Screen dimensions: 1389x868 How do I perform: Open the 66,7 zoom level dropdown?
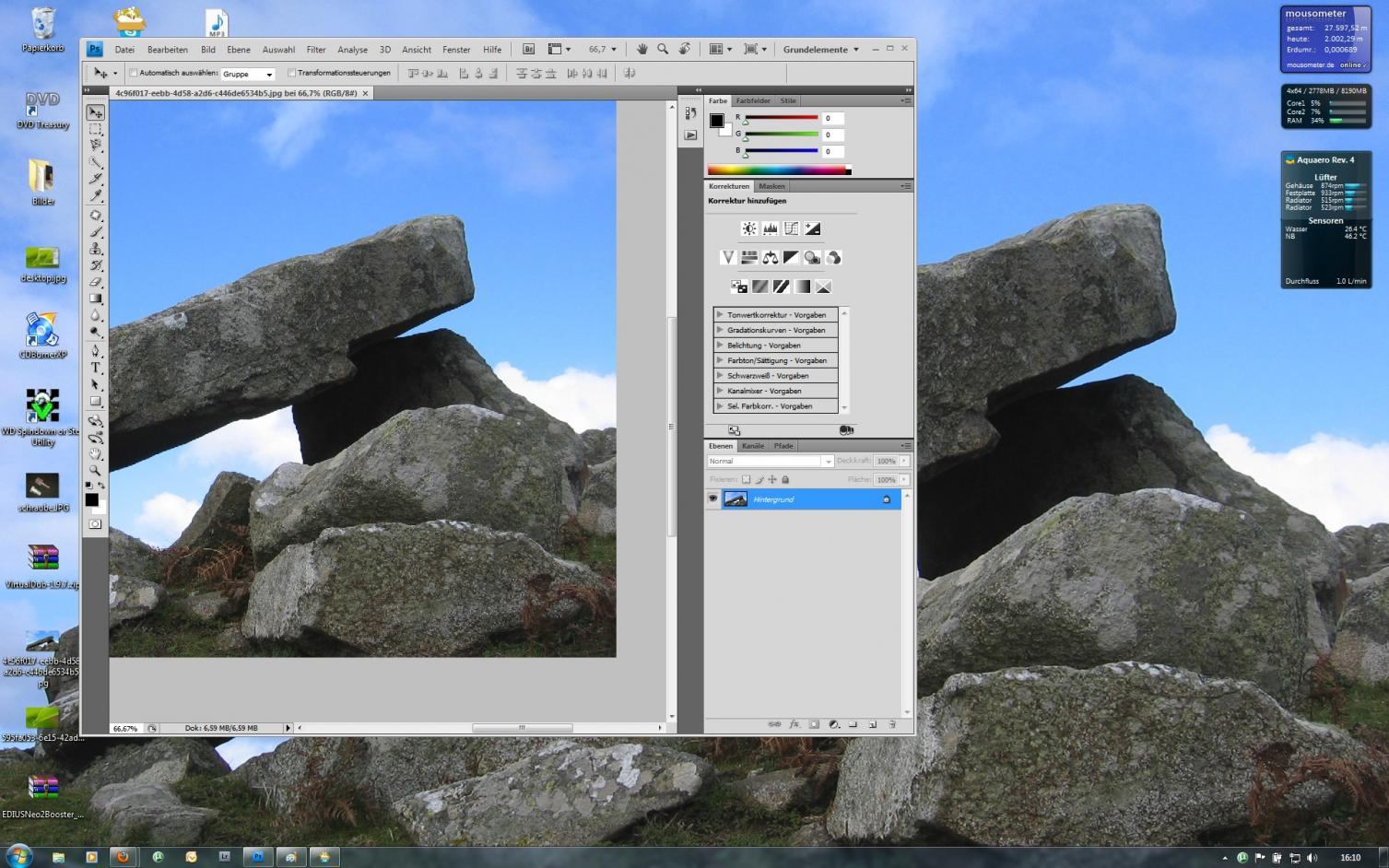614,49
